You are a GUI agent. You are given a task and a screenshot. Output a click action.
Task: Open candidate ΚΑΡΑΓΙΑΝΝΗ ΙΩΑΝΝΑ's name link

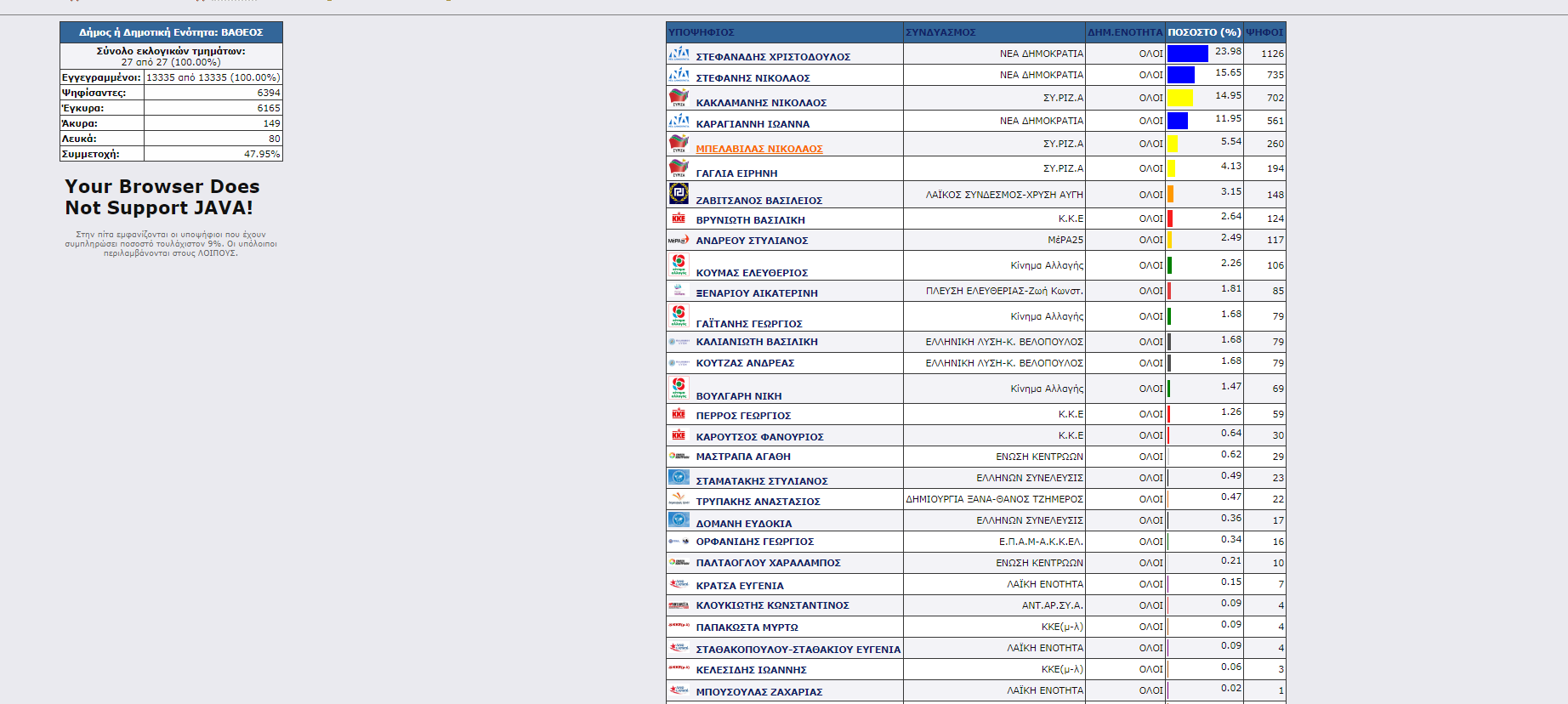point(753,124)
